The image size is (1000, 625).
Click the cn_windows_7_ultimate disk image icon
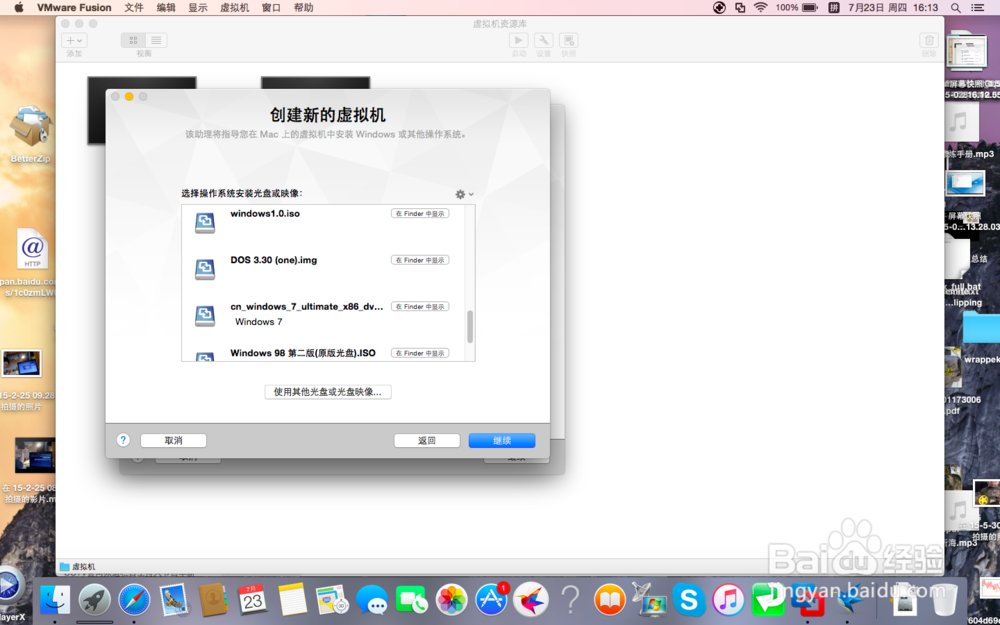[205, 316]
